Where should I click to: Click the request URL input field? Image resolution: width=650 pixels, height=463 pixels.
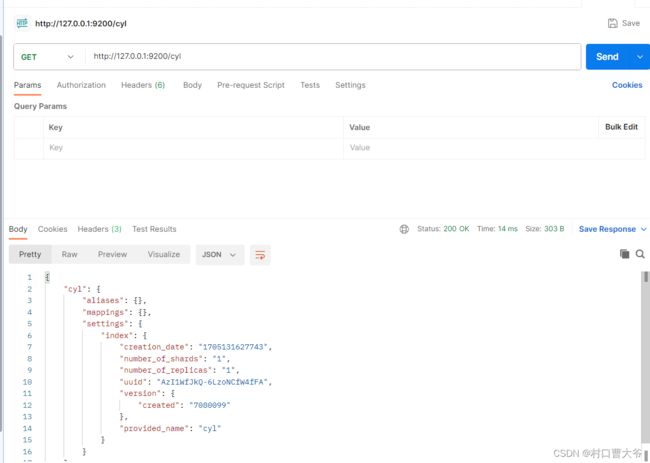(x=333, y=57)
